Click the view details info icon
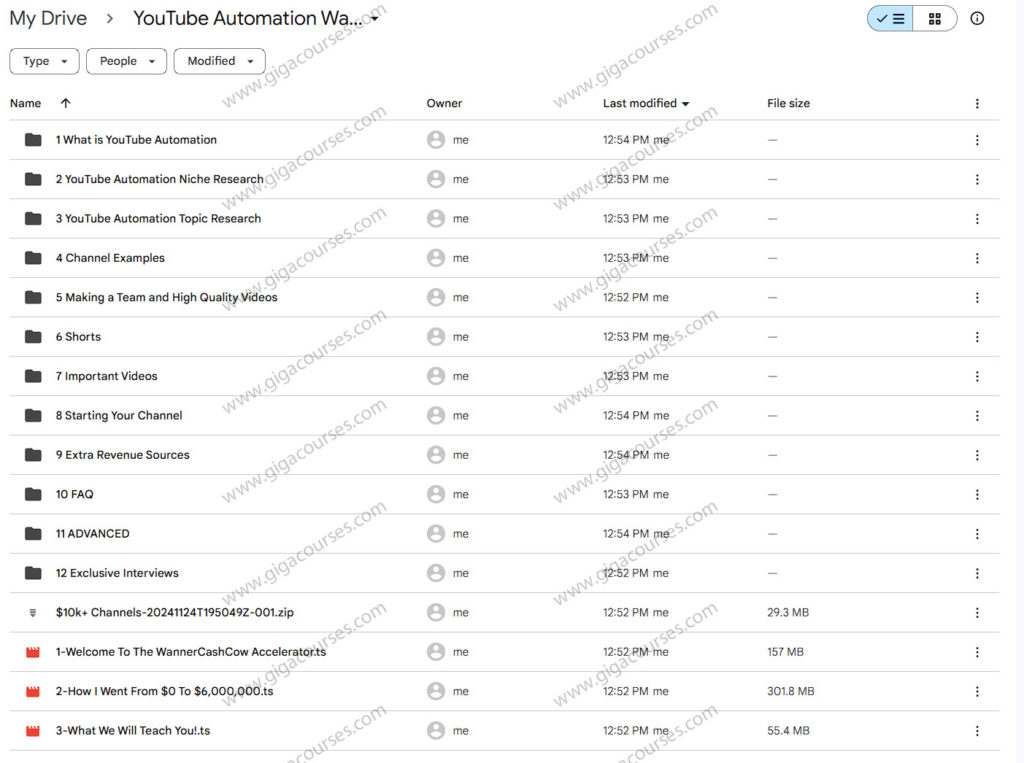The image size is (1024, 763). tap(977, 18)
